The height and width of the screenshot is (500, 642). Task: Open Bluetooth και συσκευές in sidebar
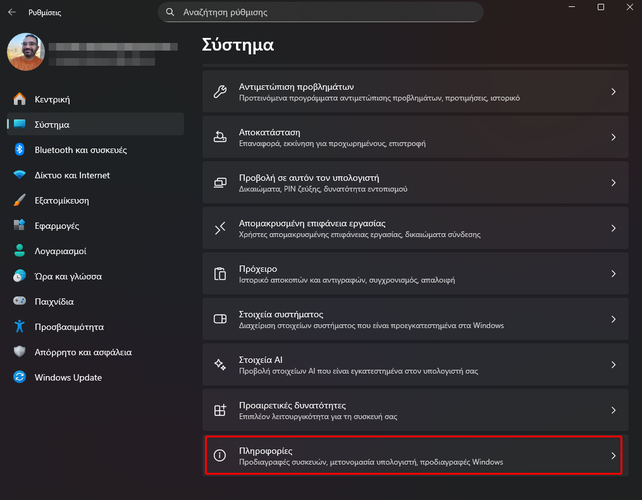coord(80,150)
